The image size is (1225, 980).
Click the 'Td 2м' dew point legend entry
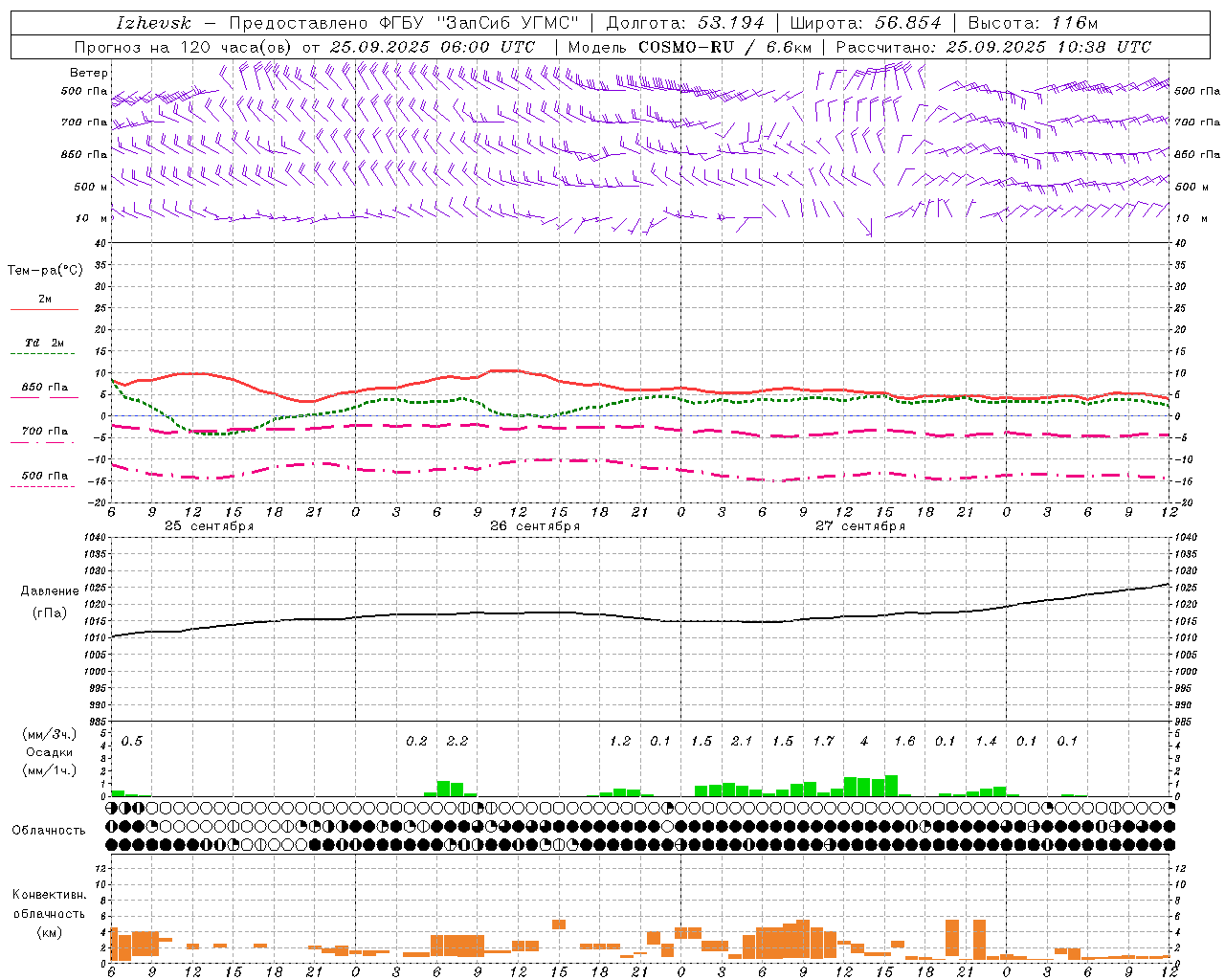coord(45,343)
